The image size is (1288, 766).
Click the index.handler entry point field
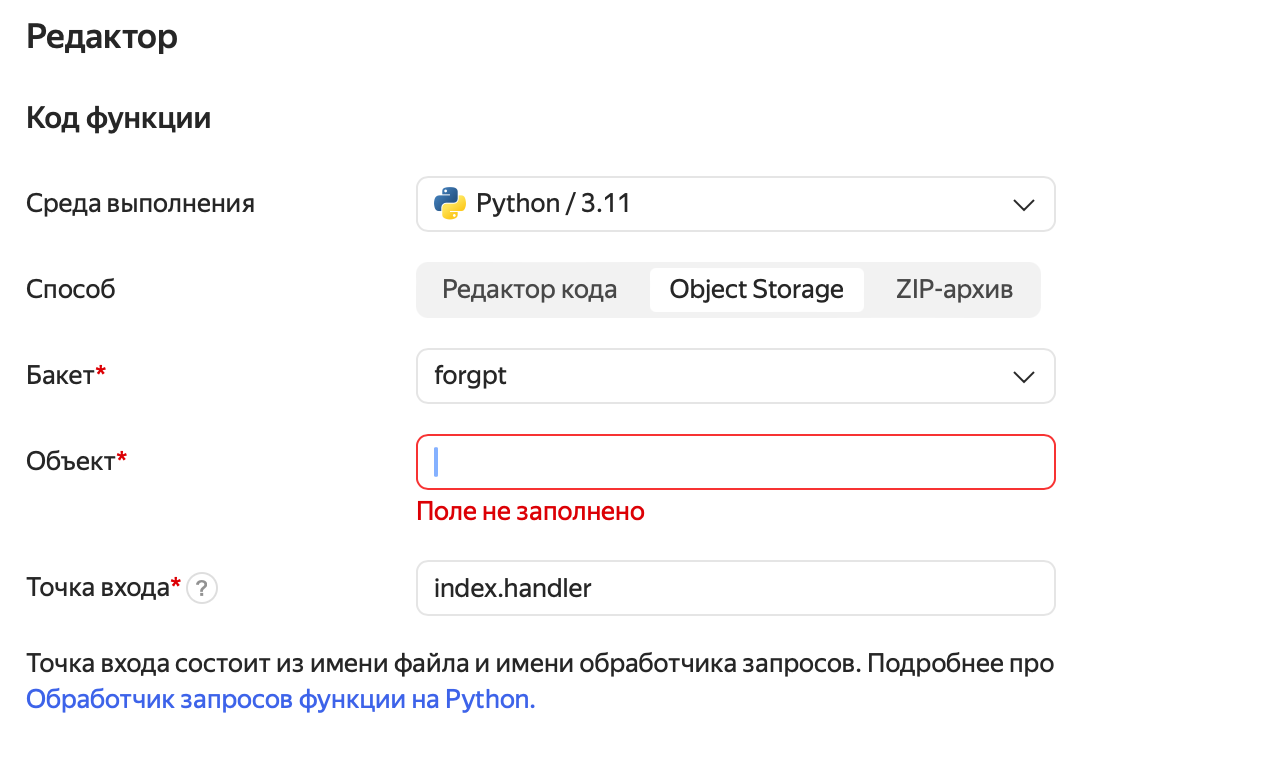[x=735, y=588]
